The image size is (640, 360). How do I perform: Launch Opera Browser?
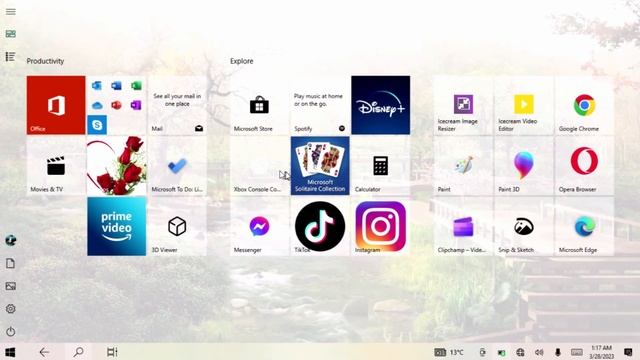click(x=584, y=166)
